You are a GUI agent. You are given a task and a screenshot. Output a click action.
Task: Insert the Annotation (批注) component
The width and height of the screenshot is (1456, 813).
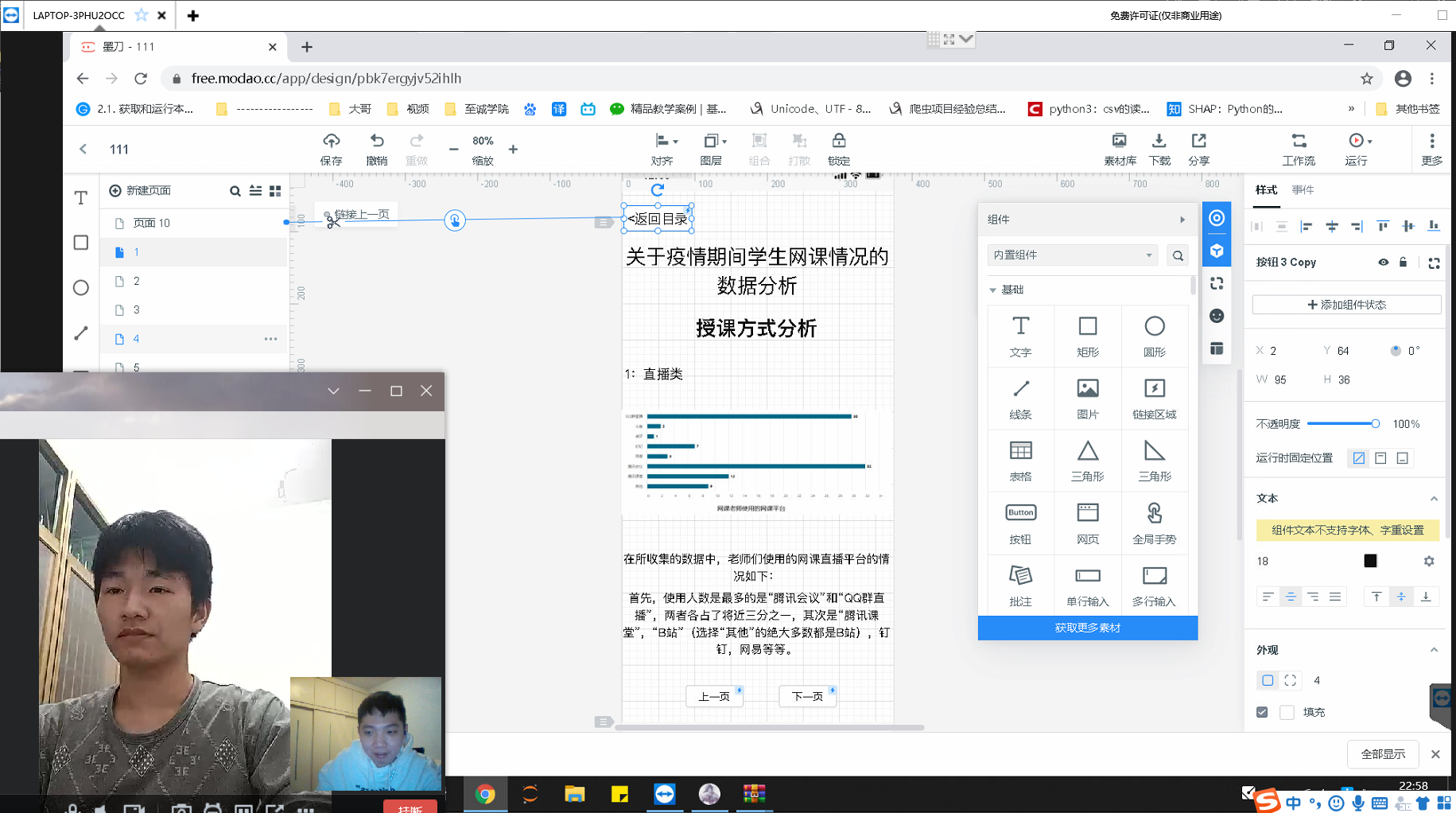1020,585
